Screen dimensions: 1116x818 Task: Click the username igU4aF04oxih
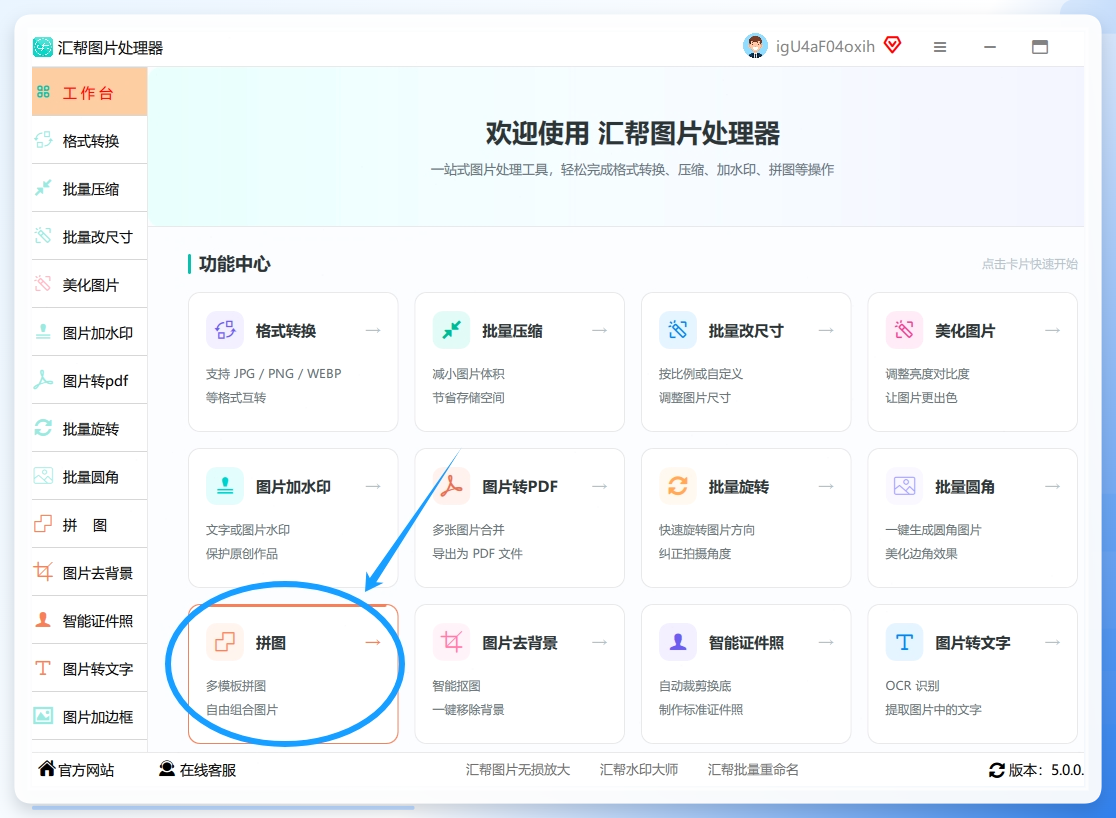[825, 46]
